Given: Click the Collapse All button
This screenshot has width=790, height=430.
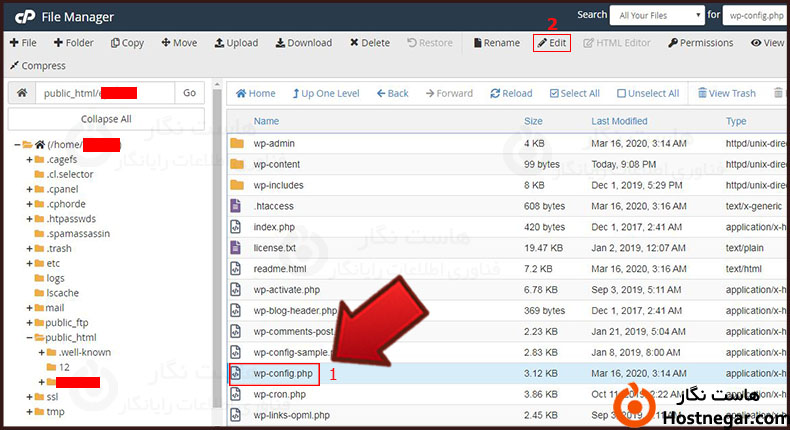Looking at the screenshot, I should point(106,119).
